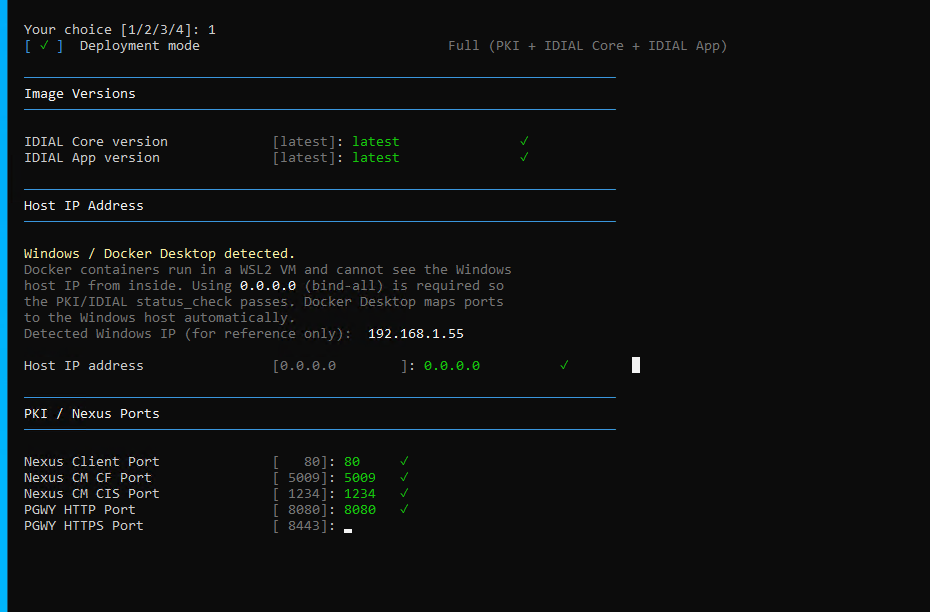Click the PGWY HTTP Port label
This screenshot has width=930, height=612.
[x=79, y=510]
